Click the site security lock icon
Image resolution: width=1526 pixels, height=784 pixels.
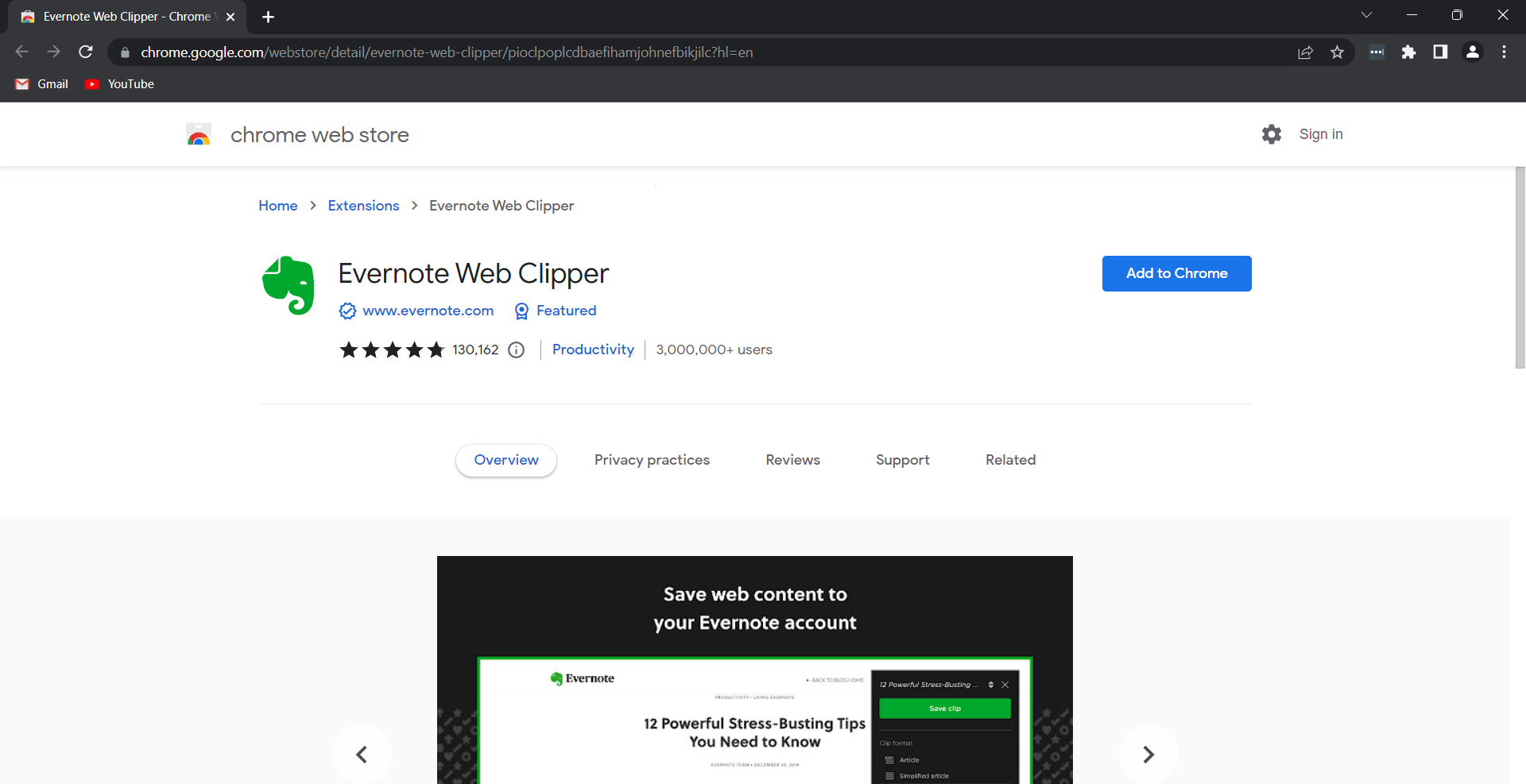click(125, 52)
